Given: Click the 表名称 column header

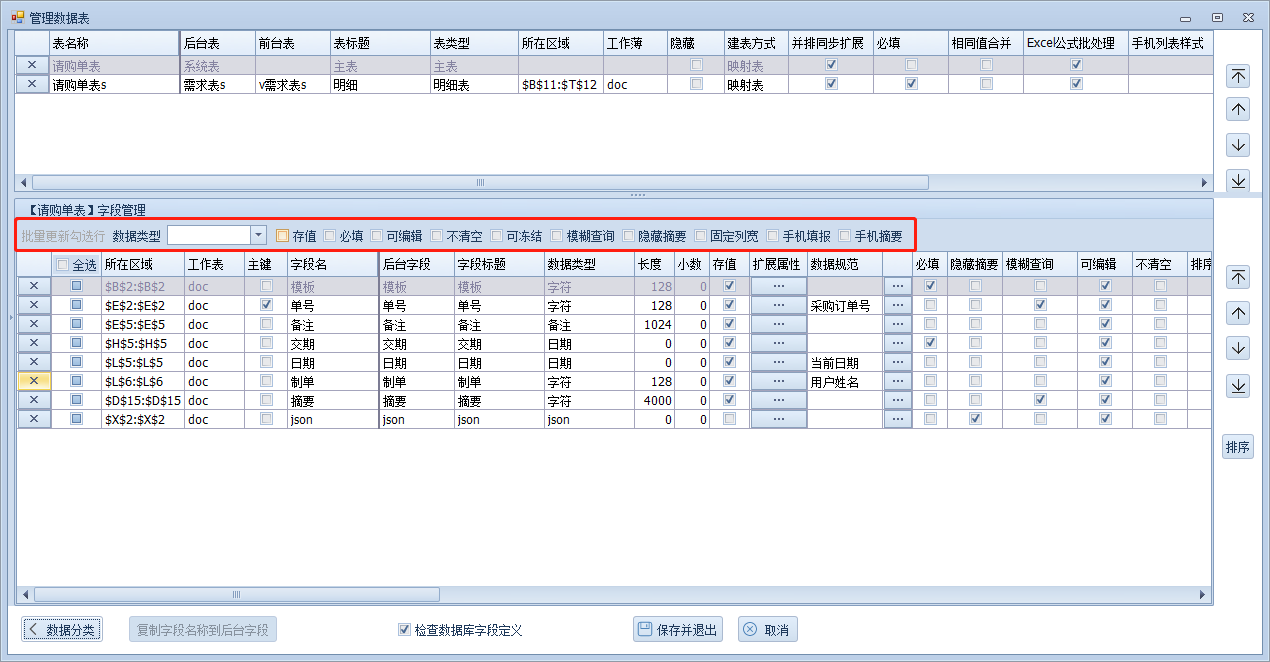Looking at the screenshot, I should pos(112,44).
